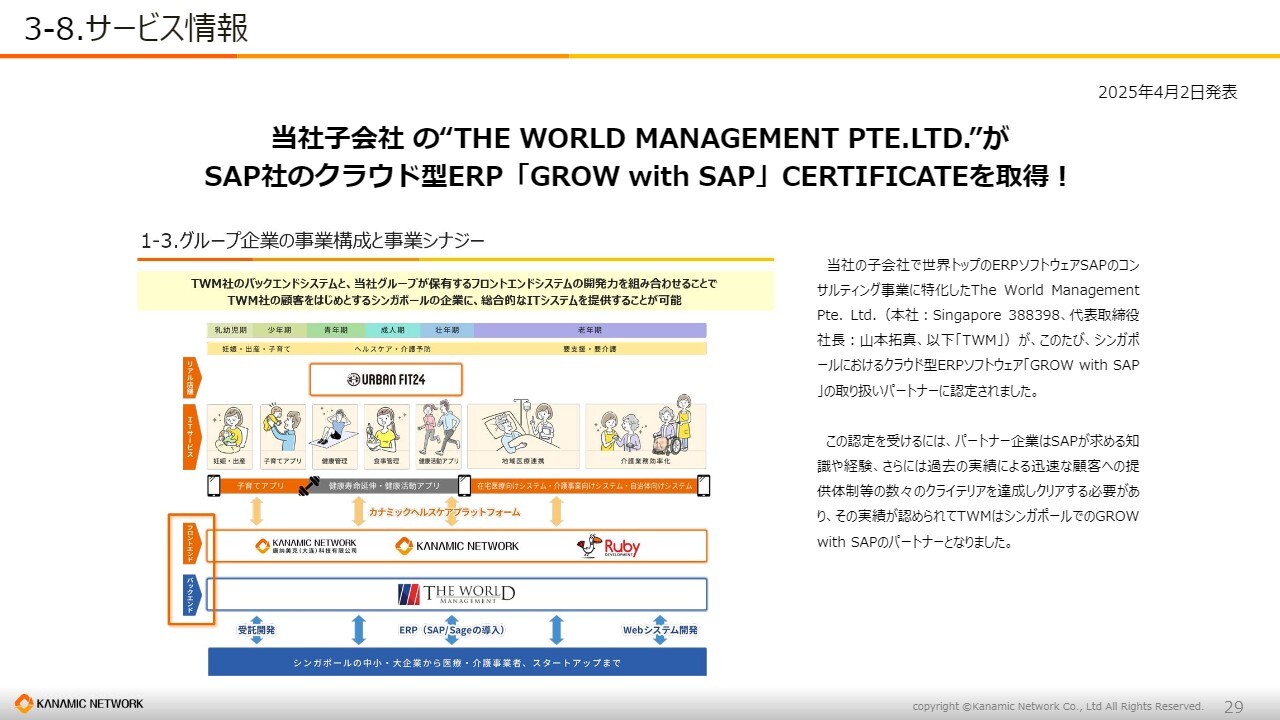
Task: Click the 乳幼児期 life-stage segment
Action: tap(229, 330)
